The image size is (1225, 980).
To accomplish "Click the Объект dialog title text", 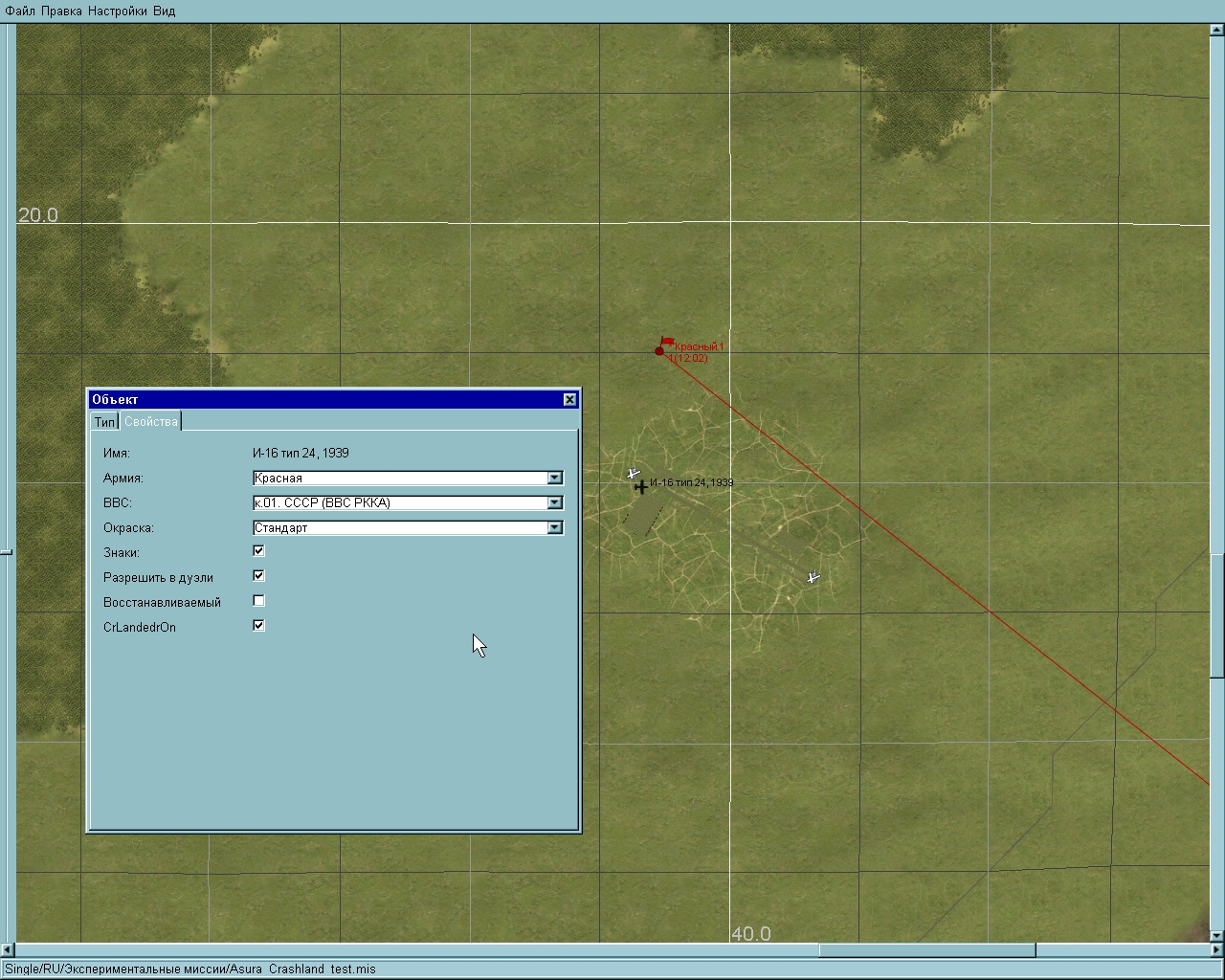I will [115, 399].
